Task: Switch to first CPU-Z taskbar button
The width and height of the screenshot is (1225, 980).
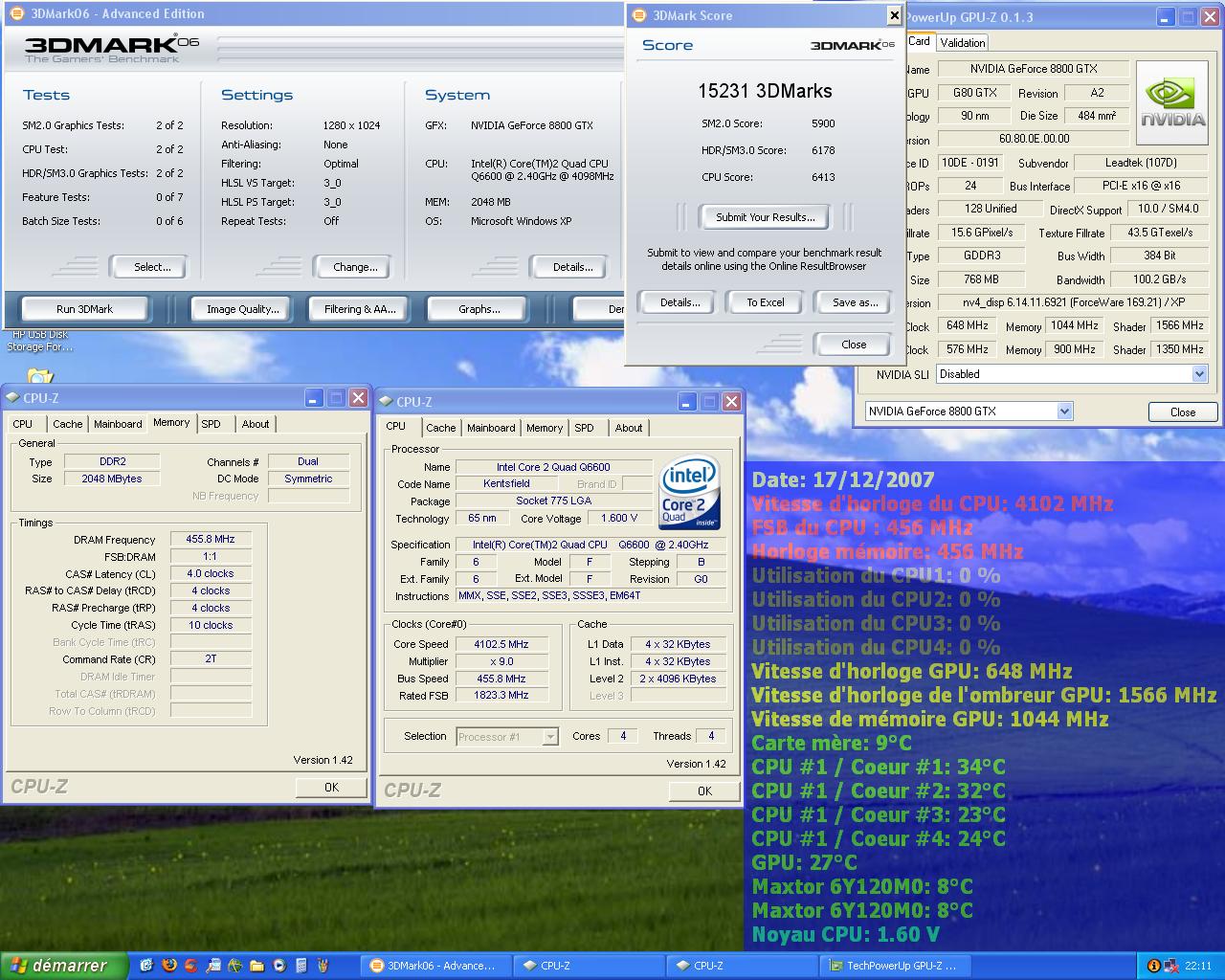Action: pos(590,966)
